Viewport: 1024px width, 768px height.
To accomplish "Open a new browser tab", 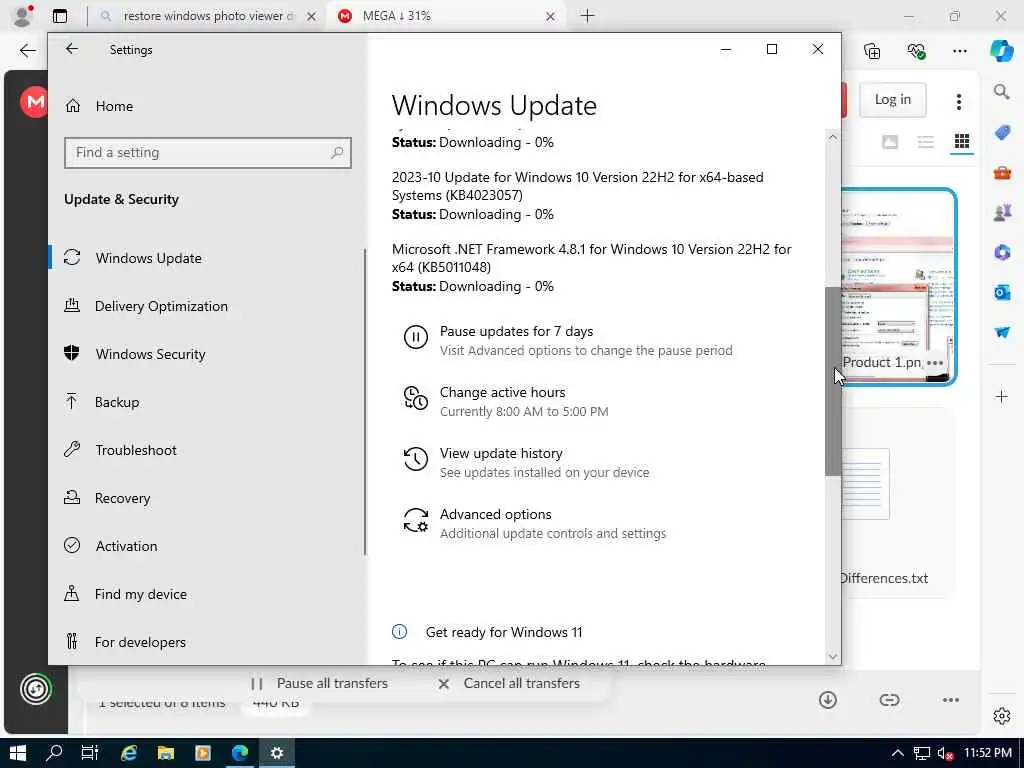I will click(x=588, y=16).
